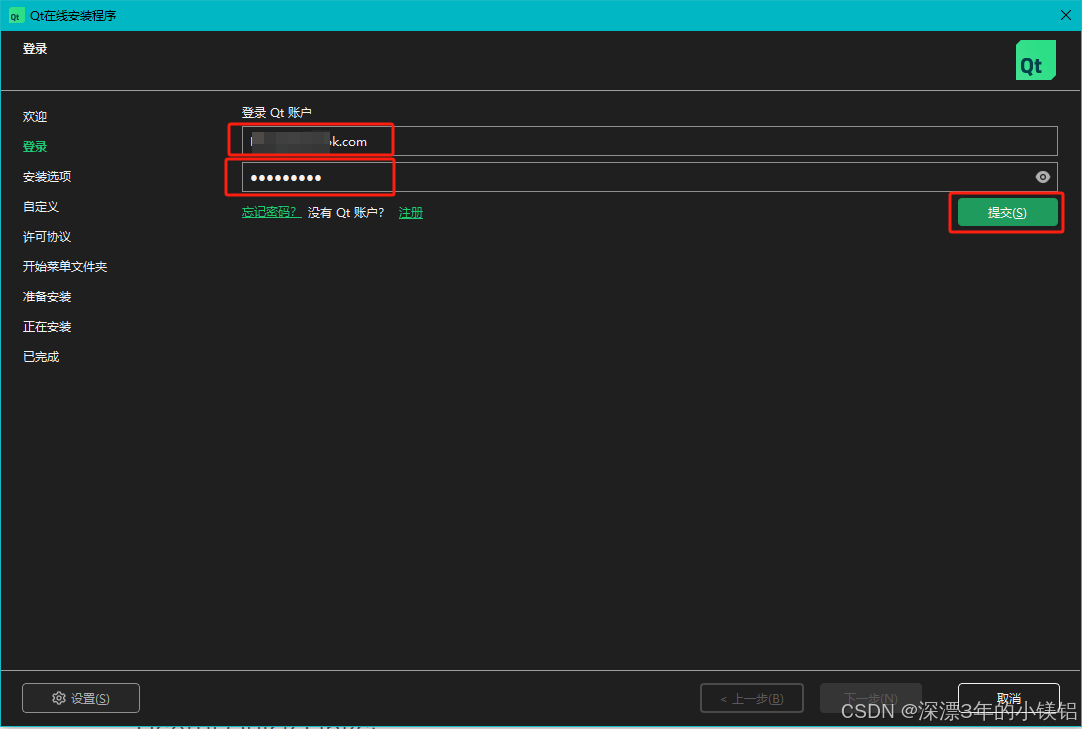Open the 注册 sign-up link
The height and width of the screenshot is (729, 1082).
(411, 213)
